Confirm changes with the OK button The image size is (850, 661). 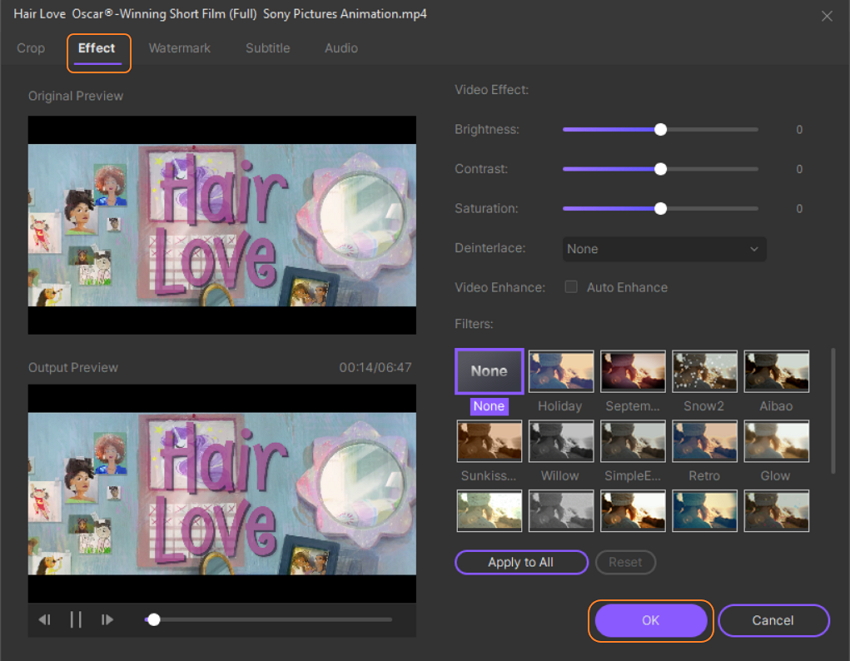point(651,620)
